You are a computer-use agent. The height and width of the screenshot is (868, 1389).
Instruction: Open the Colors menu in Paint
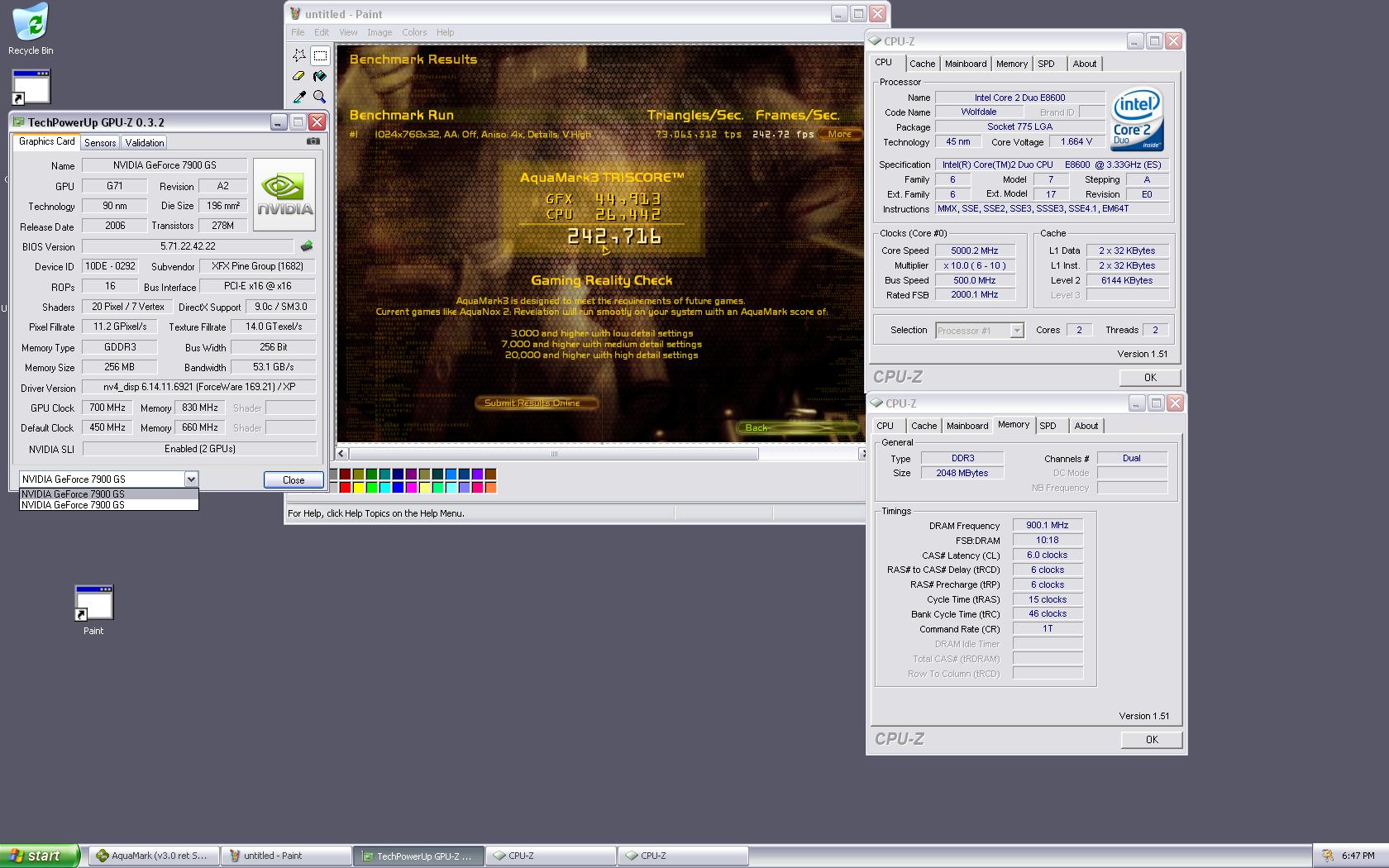pos(414,32)
